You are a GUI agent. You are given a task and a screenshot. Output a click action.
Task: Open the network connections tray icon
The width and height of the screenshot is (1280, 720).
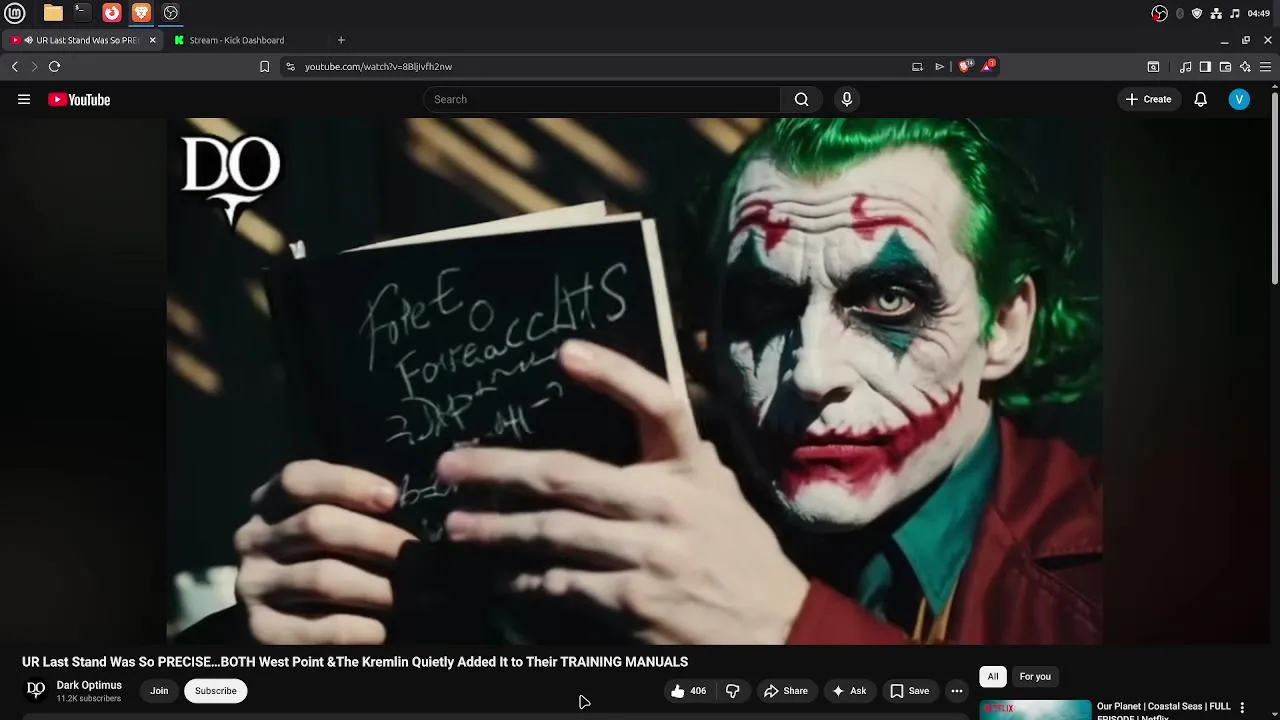coord(1216,13)
